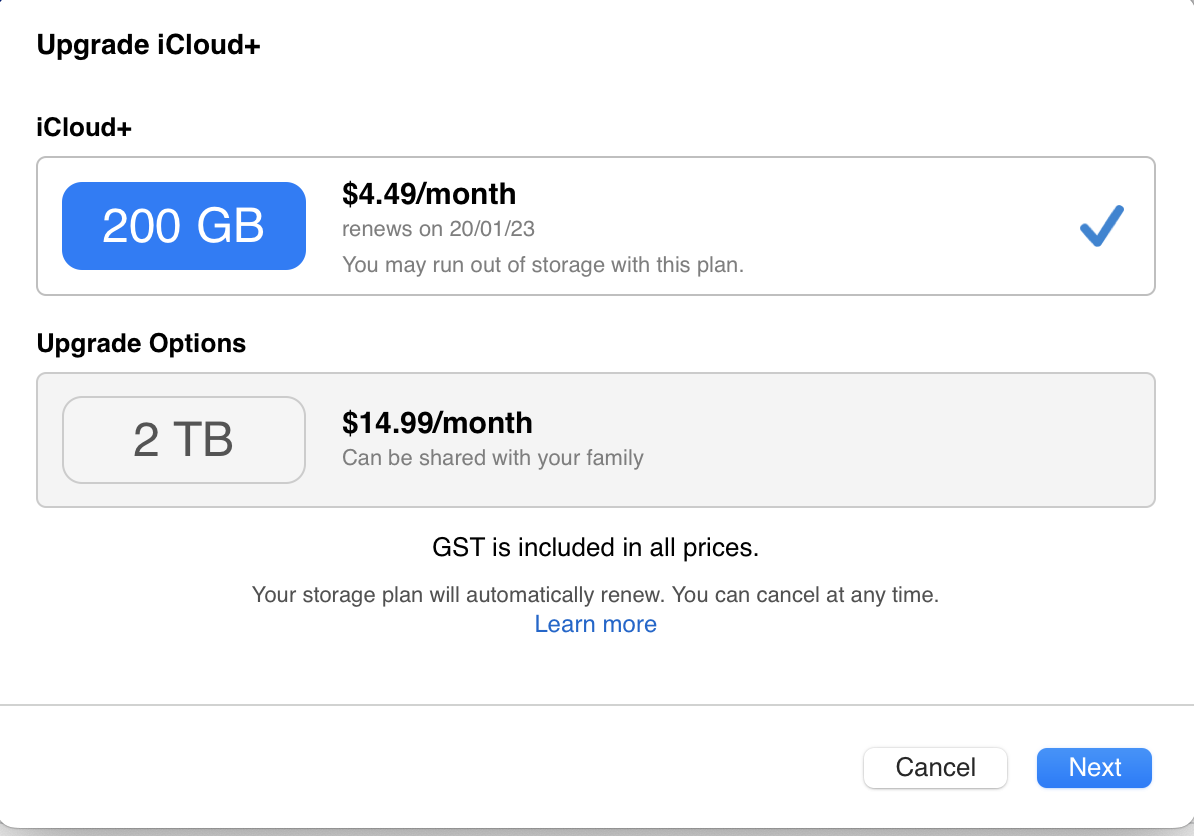Click the "renews on 20/01/23" text
Image resolution: width=1194 pixels, height=836 pixels.
(x=438, y=229)
